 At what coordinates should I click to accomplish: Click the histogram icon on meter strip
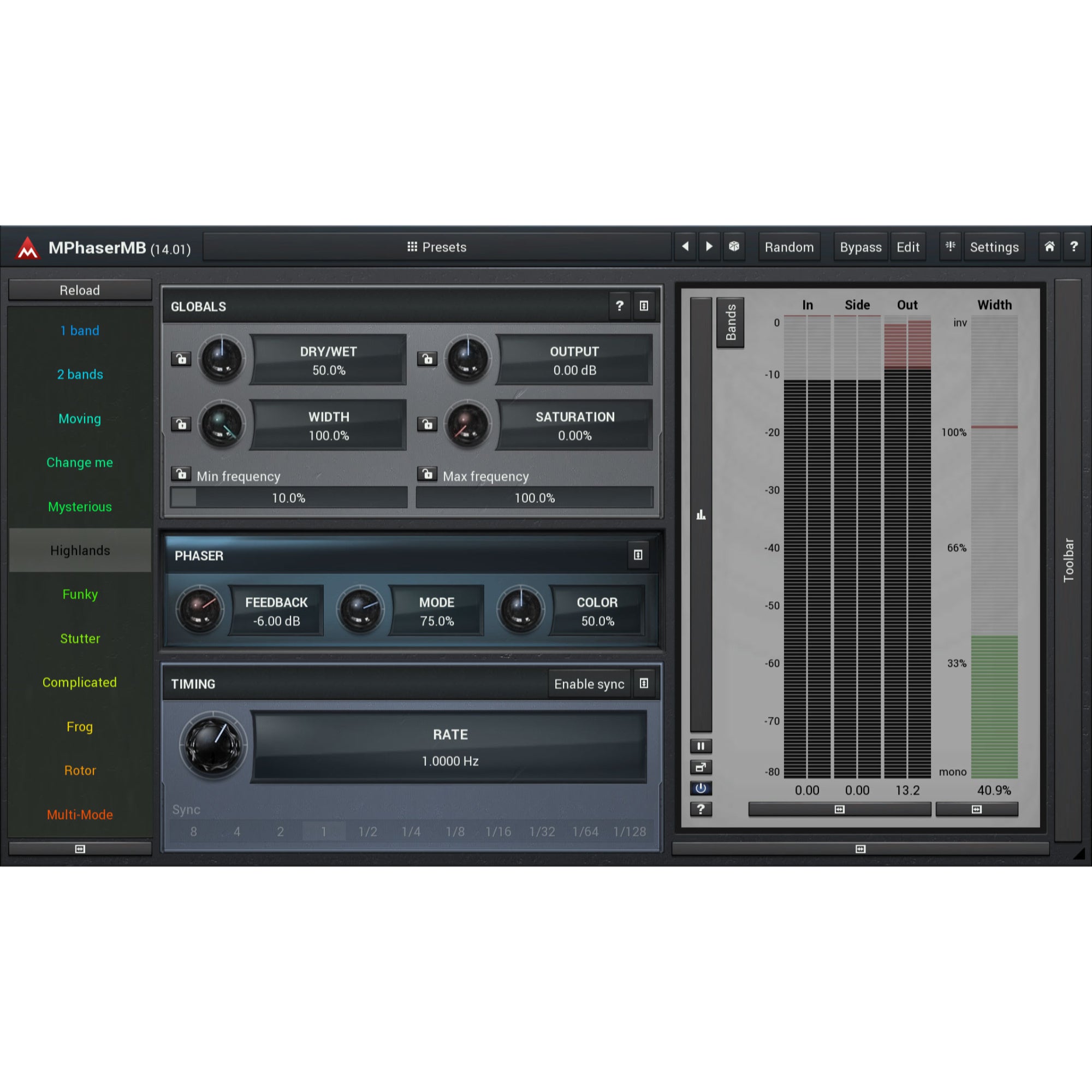coord(701,514)
